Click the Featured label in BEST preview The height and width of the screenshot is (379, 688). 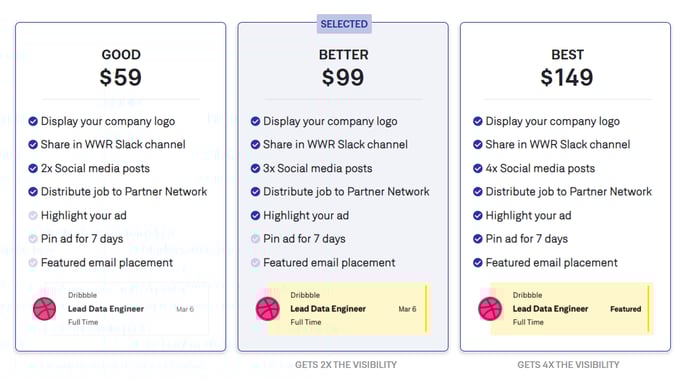pos(625,309)
